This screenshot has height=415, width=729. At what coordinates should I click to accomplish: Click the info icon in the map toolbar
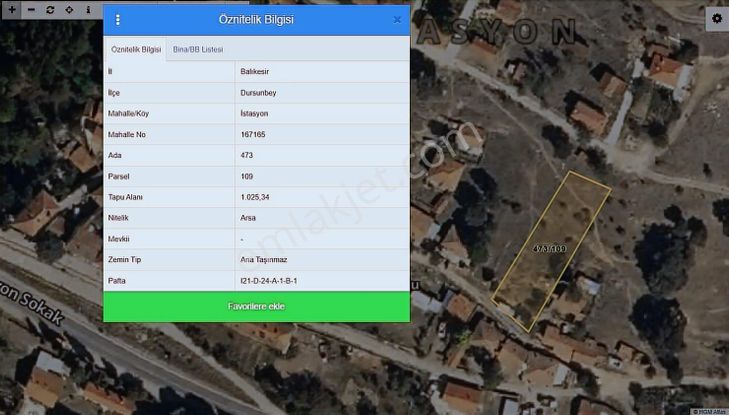(x=88, y=9)
